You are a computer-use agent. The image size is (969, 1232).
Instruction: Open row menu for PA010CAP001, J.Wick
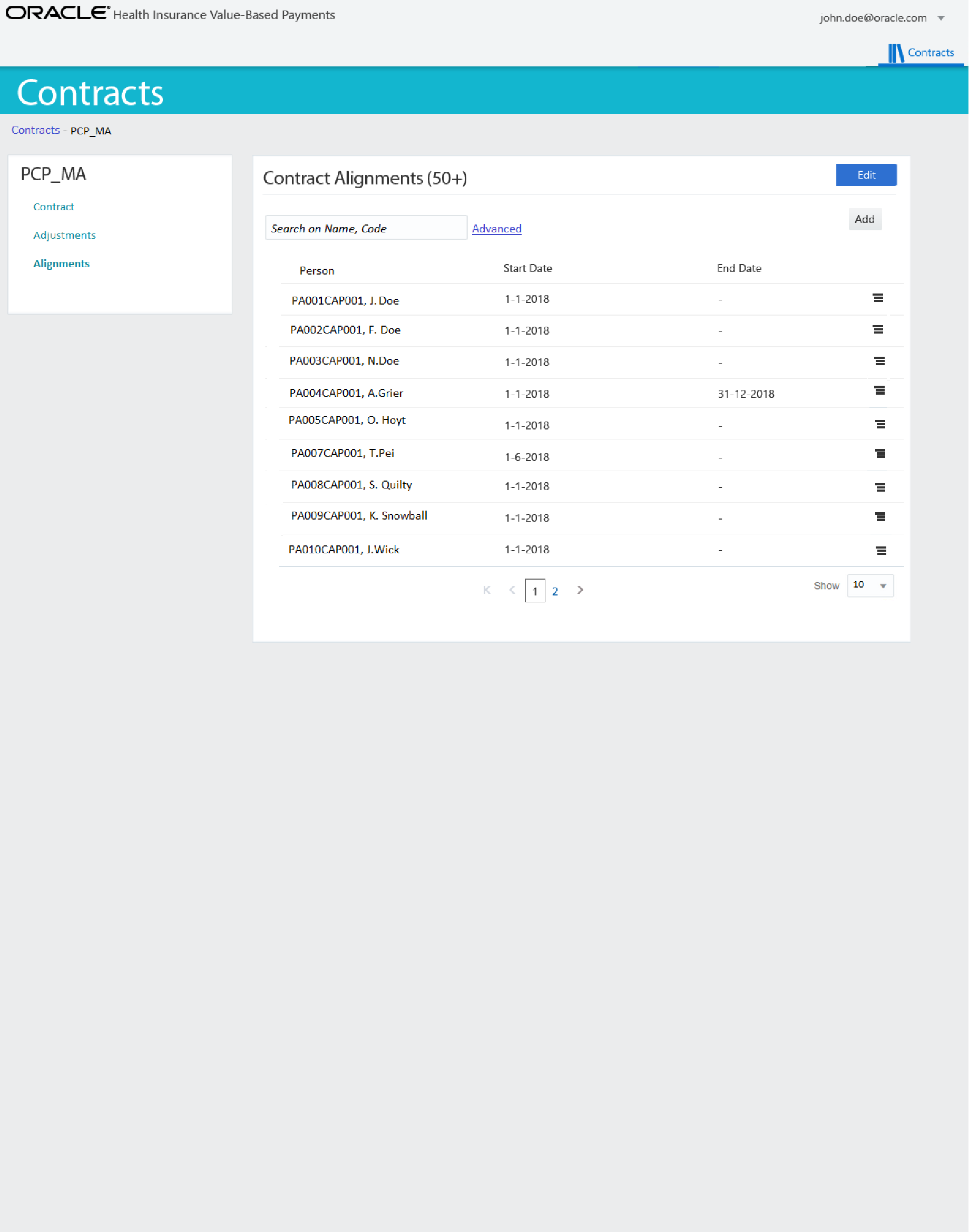click(x=880, y=550)
